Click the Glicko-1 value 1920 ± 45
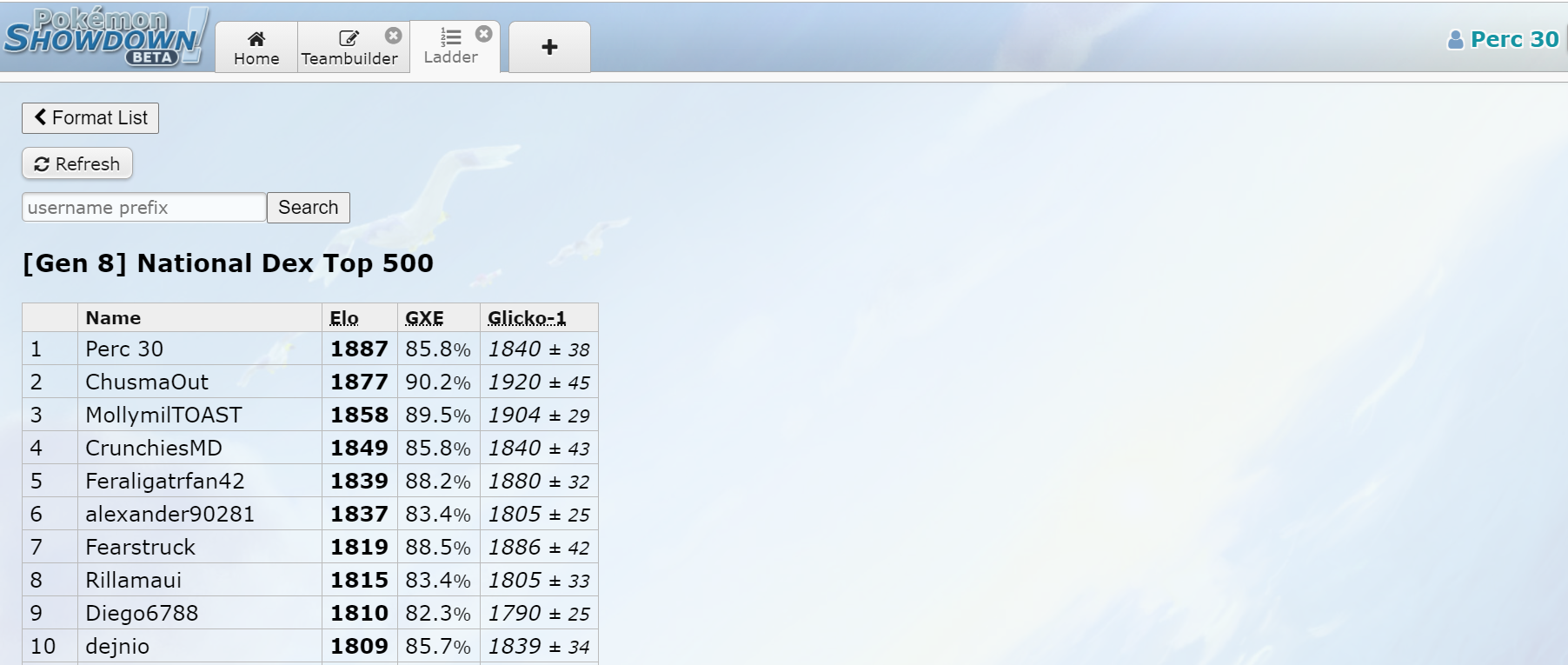 (x=539, y=382)
